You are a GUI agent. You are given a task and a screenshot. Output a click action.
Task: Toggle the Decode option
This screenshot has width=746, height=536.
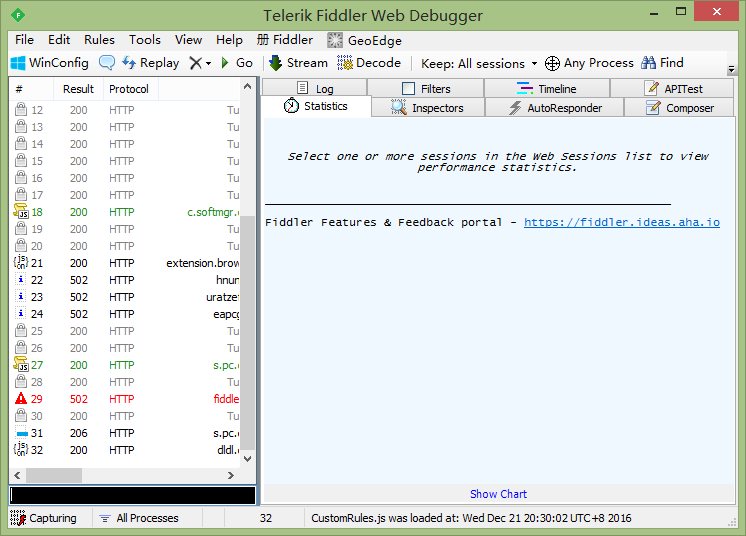[369, 63]
